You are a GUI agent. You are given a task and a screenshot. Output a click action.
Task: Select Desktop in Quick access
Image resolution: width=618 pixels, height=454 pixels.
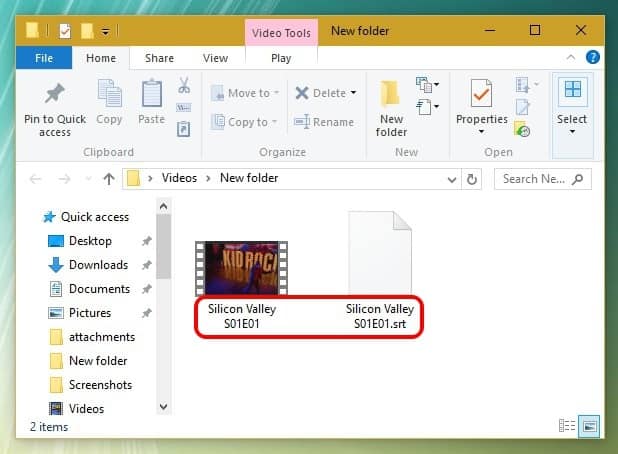pos(90,241)
